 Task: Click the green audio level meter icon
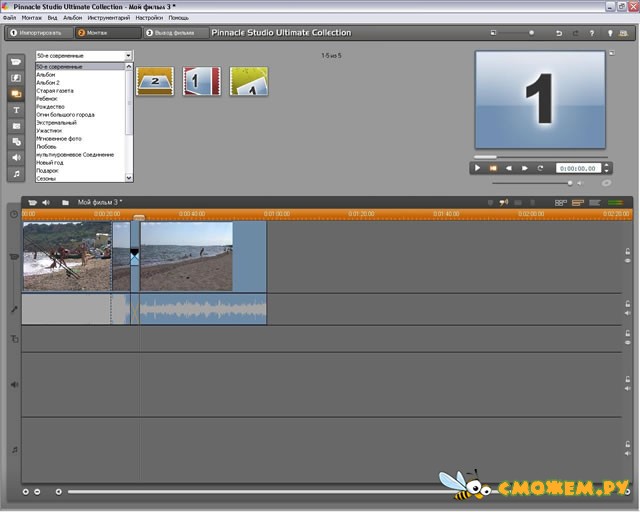(616, 203)
